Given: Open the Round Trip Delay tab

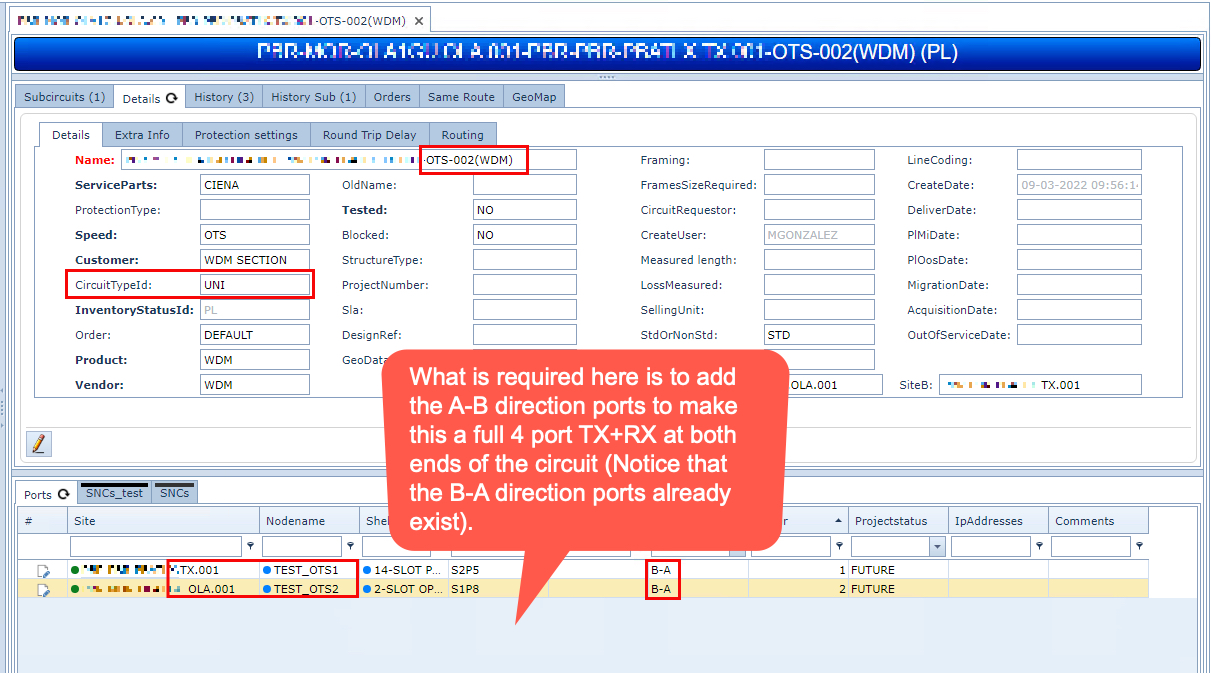Looking at the screenshot, I should click(x=369, y=135).
